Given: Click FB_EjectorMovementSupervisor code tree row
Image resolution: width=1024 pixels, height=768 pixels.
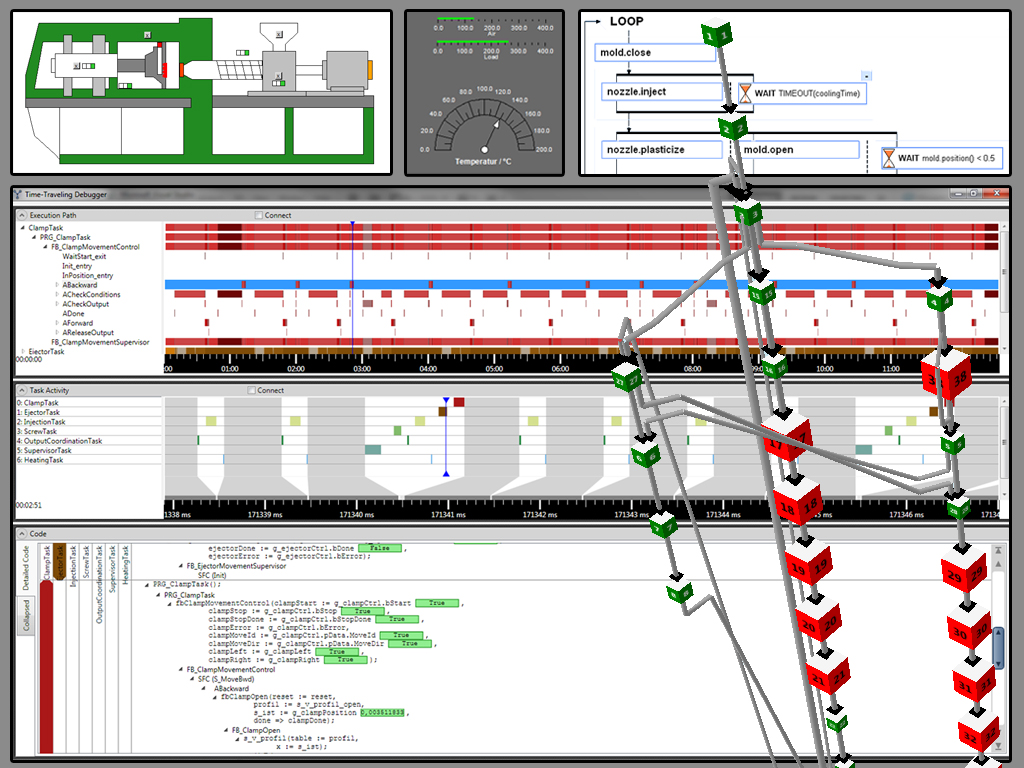Looking at the screenshot, I should point(236,566).
